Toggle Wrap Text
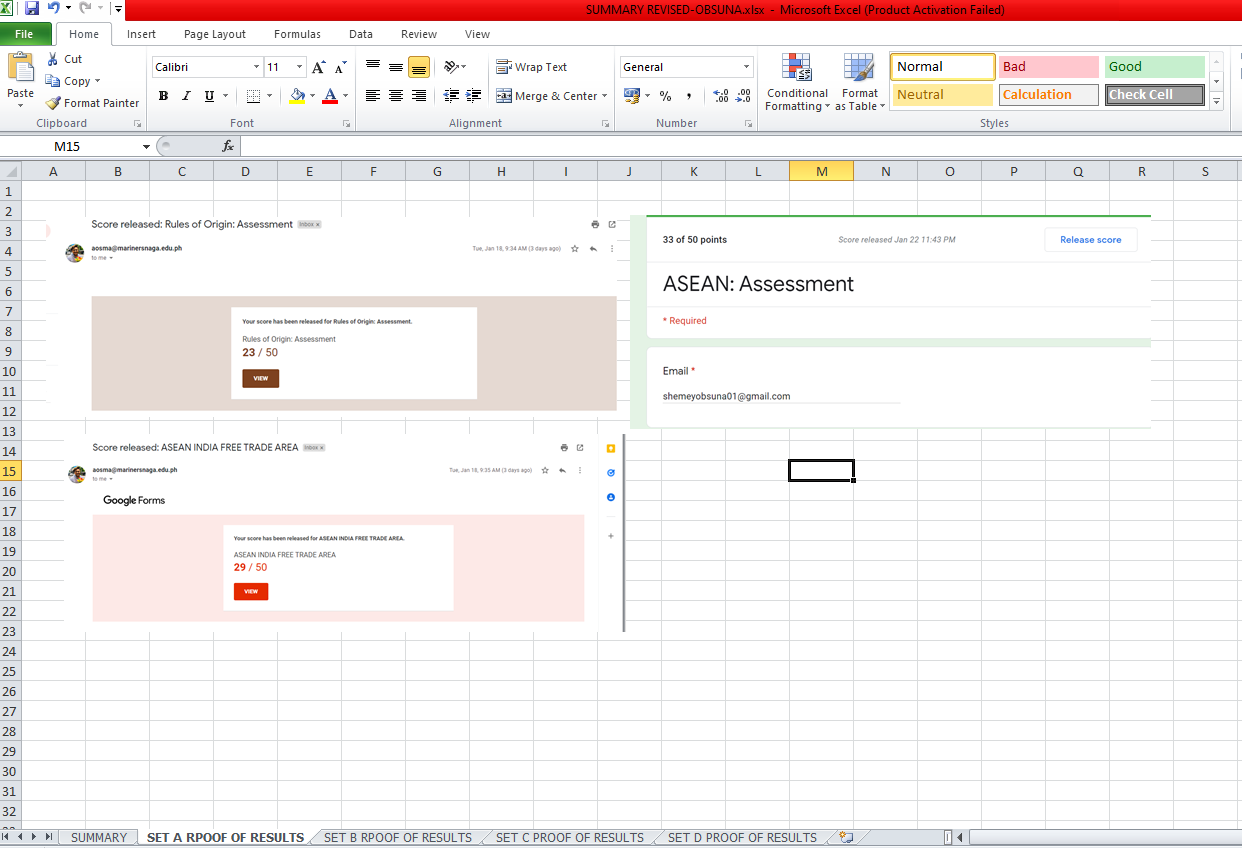 531,67
